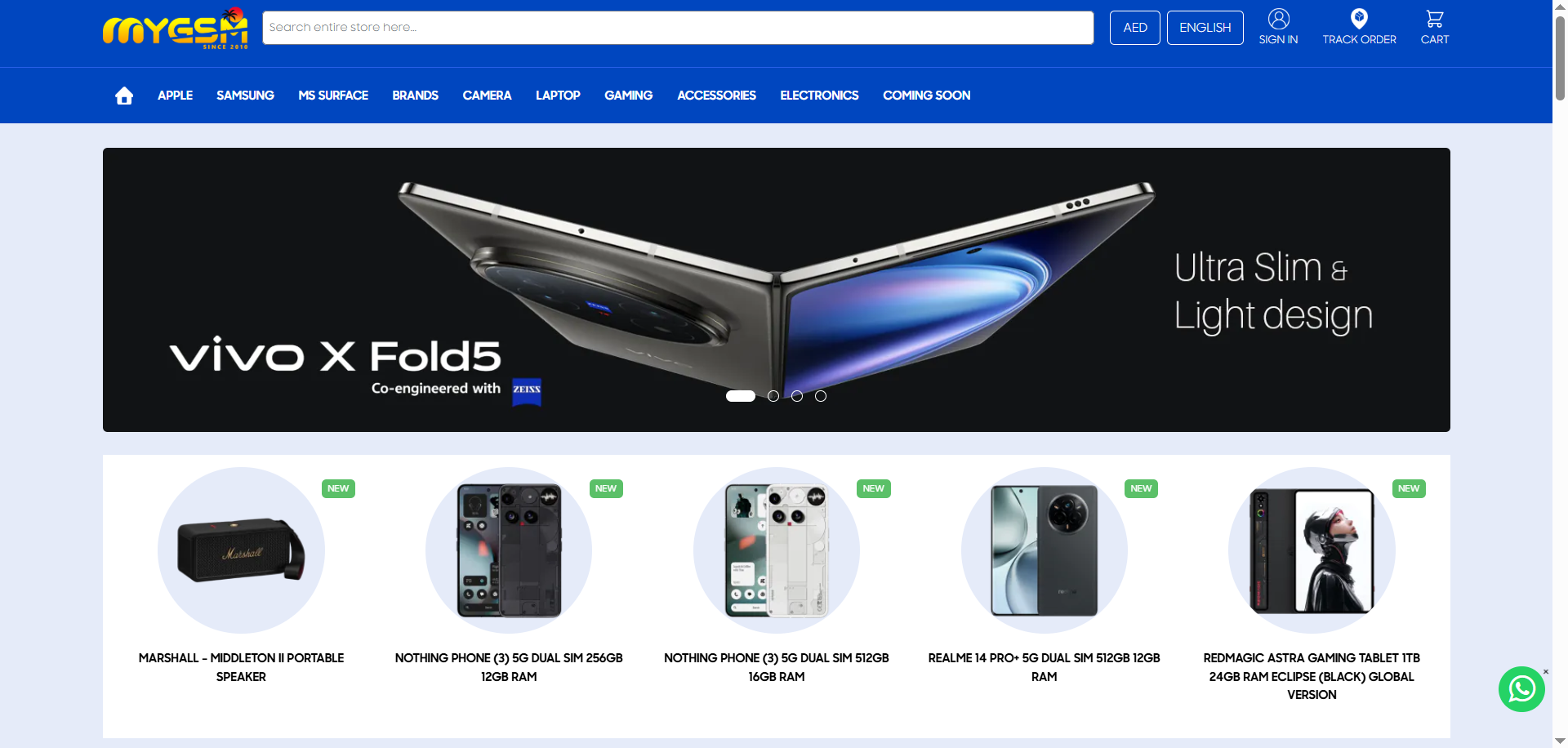The image size is (1568, 748).
Task: Open the Sign In user icon
Action: pyautogui.click(x=1278, y=19)
